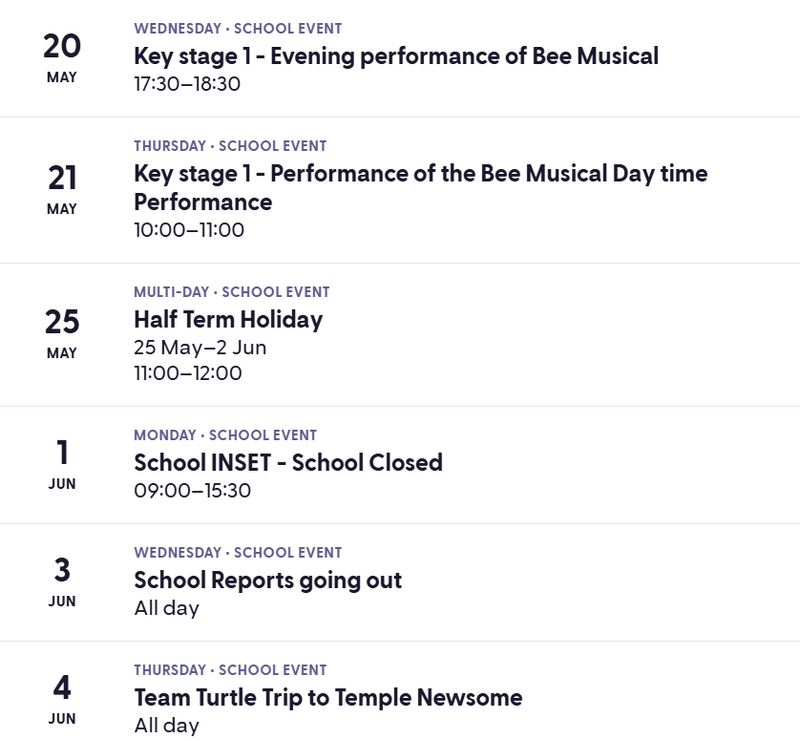800x741 pixels.
Task: Open the Half Term Holiday event
Action: point(228,319)
